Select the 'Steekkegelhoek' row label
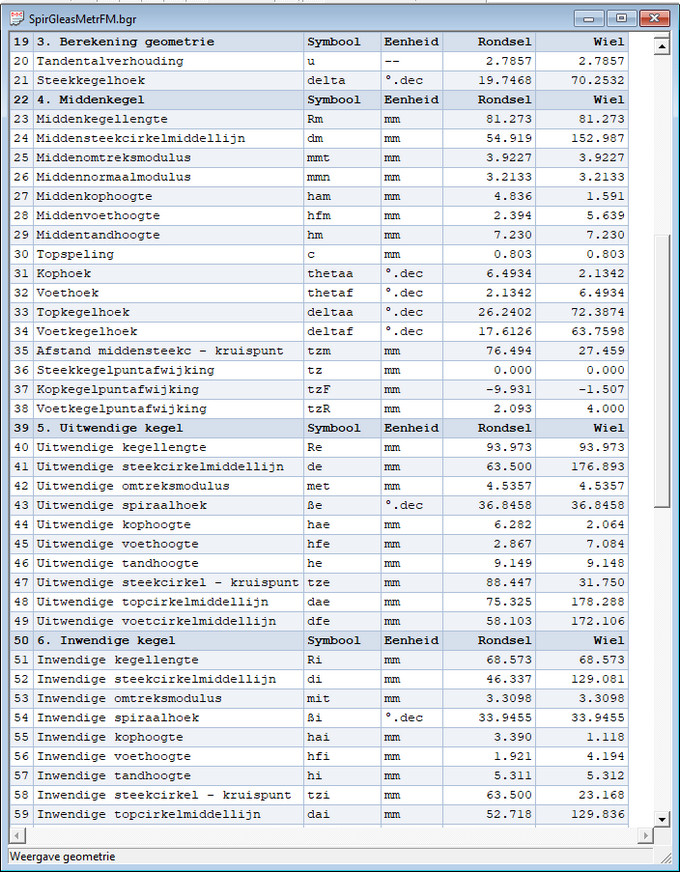The width and height of the screenshot is (680, 872). tap(91, 81)
